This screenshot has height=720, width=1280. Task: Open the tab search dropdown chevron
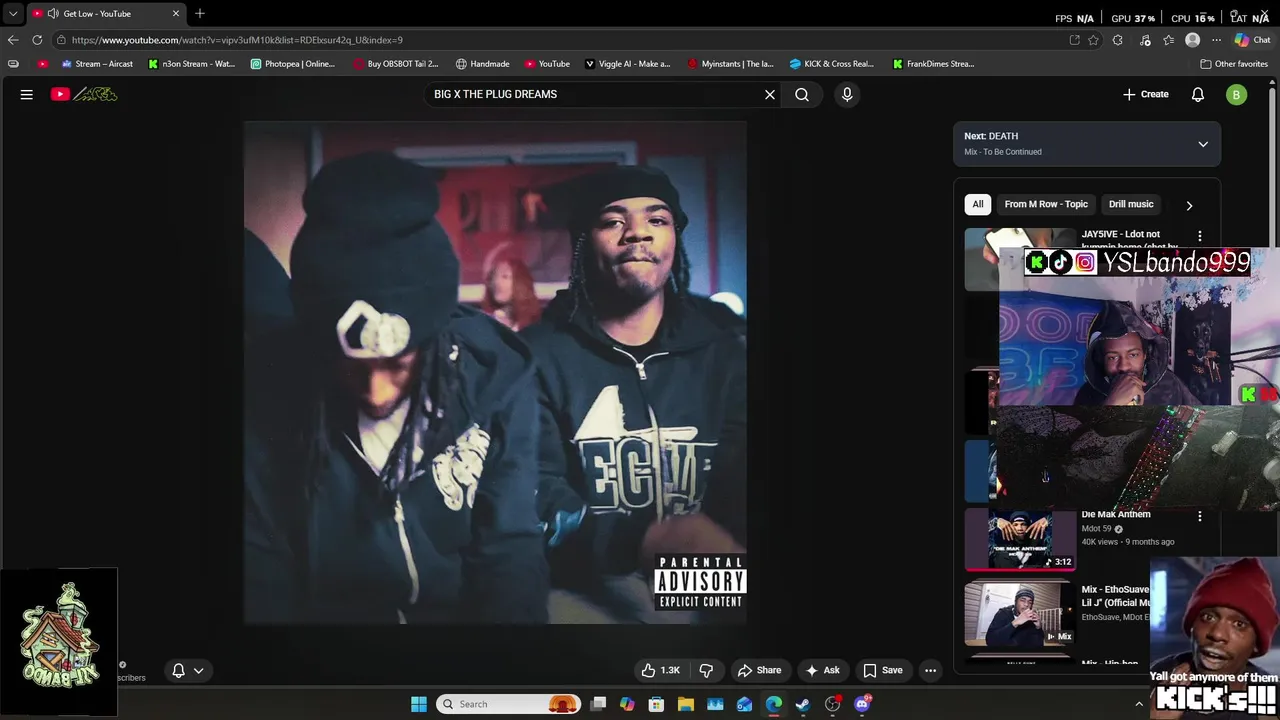click(13, 13)
